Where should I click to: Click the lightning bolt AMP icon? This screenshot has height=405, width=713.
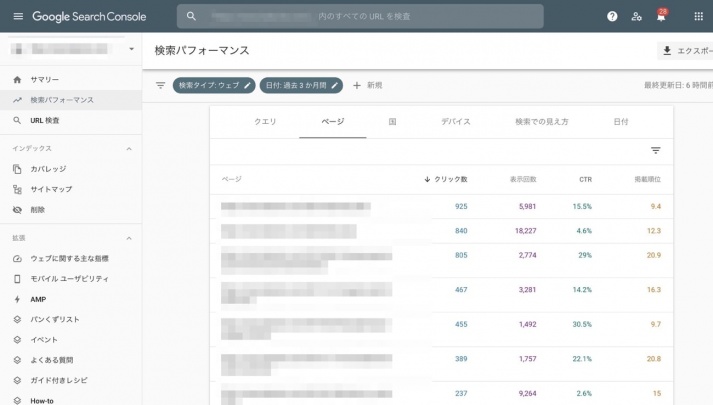[17, 299]
